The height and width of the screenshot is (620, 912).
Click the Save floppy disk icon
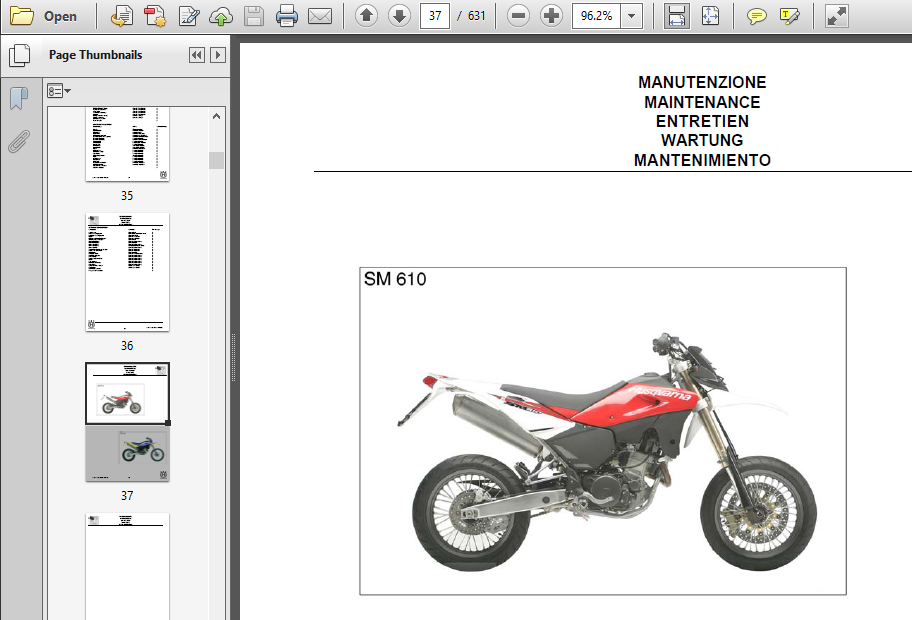(x=254, y=16)
